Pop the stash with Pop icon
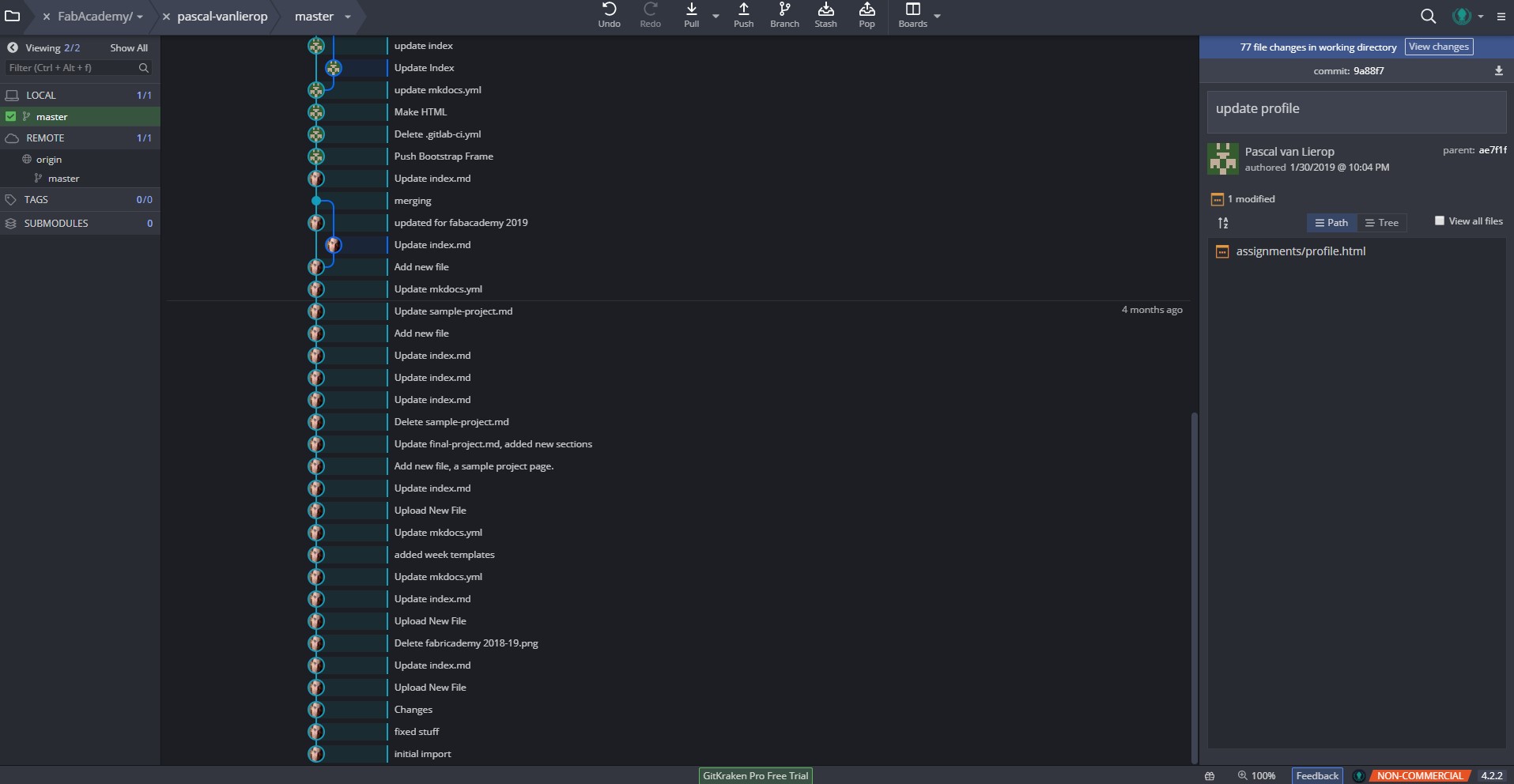This screenshot has height=784, width=1514. pyautogui.click(x=866, y=10)
